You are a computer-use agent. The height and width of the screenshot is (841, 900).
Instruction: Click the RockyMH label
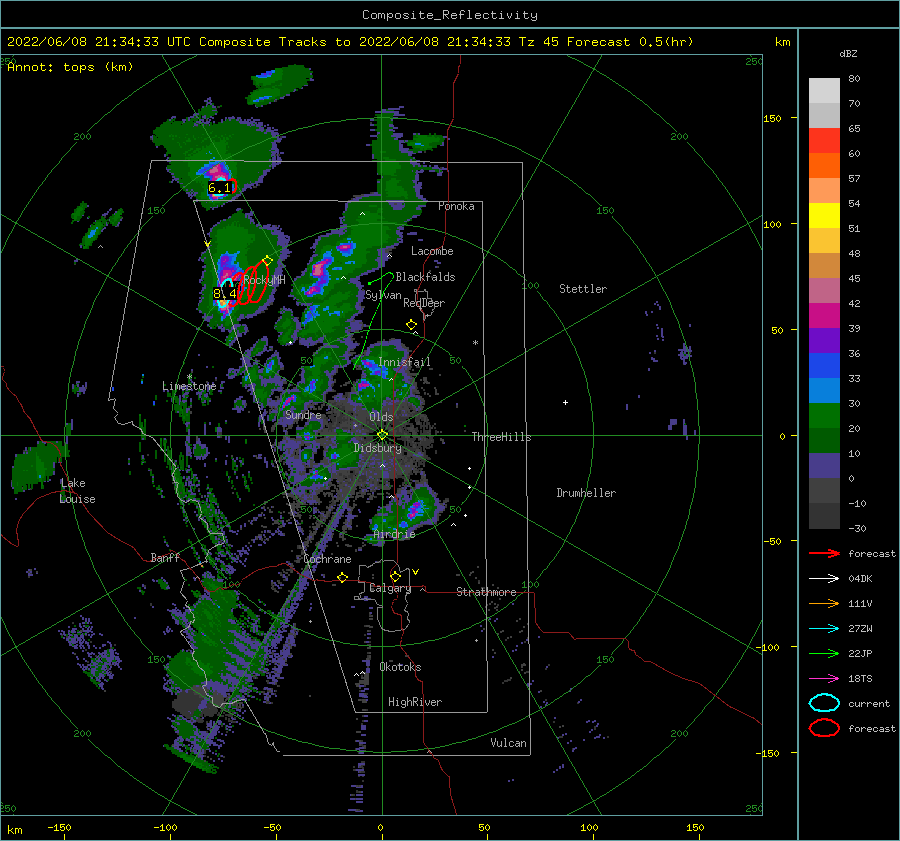[265, 280]
